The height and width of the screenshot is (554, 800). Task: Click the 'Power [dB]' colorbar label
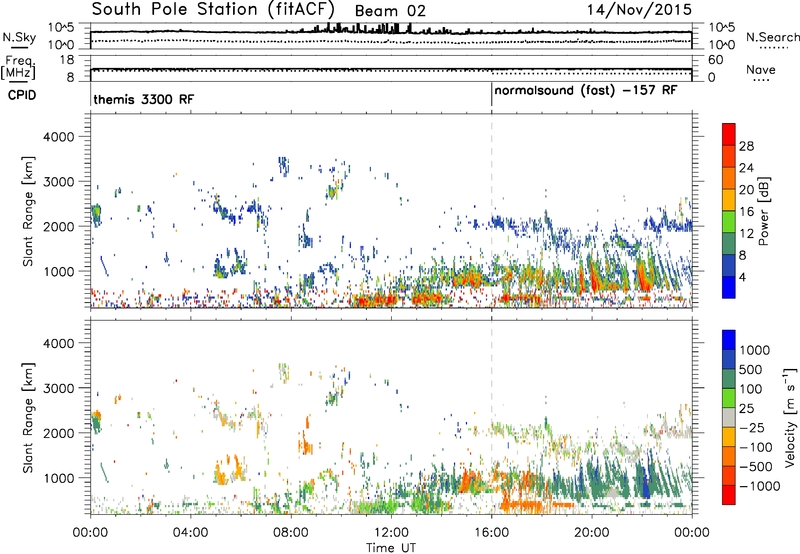(763, 212)
